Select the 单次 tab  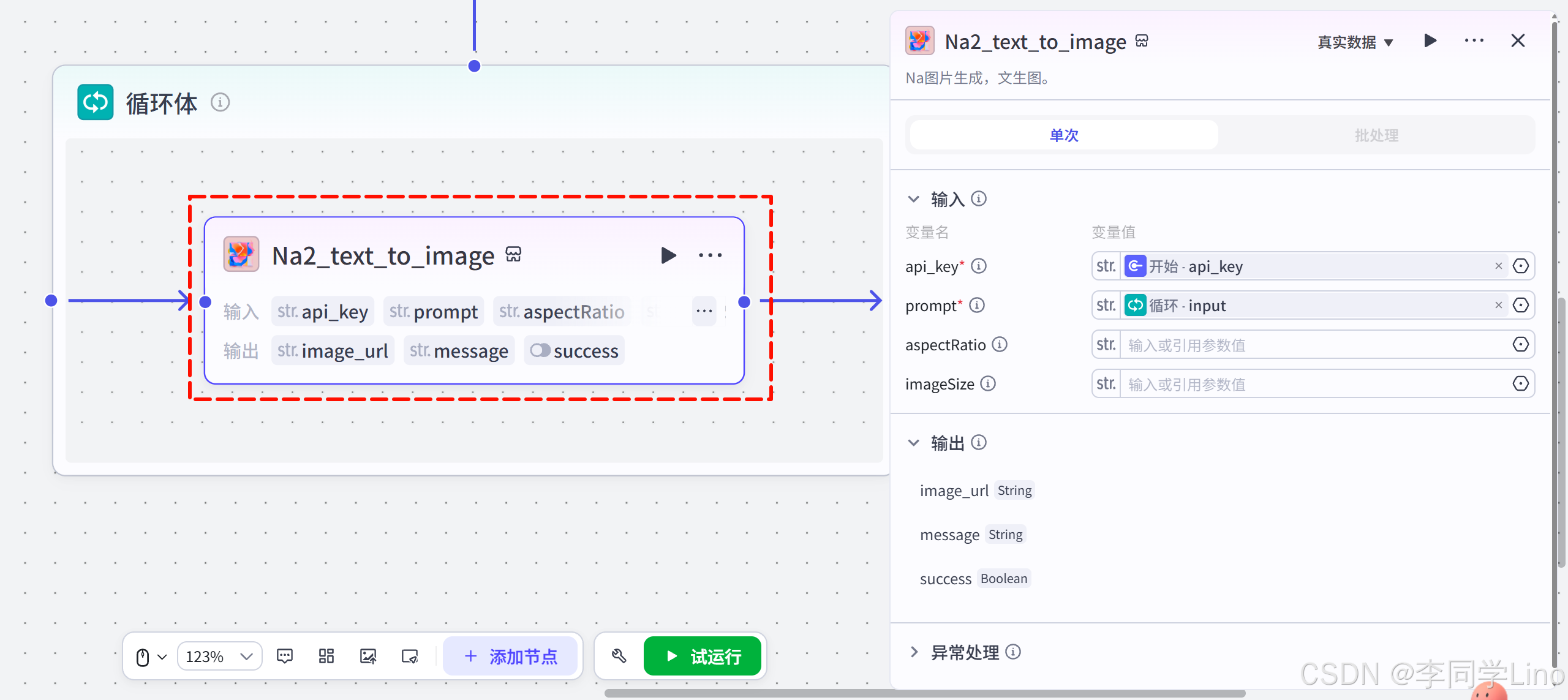(x=1064, y=135)
